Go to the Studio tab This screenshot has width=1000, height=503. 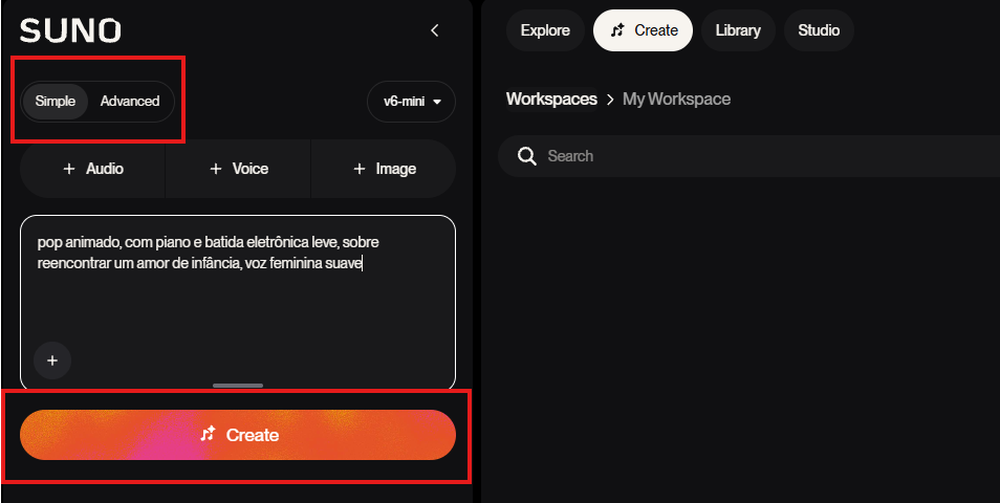pyautogui.click(x=819, y=31)
